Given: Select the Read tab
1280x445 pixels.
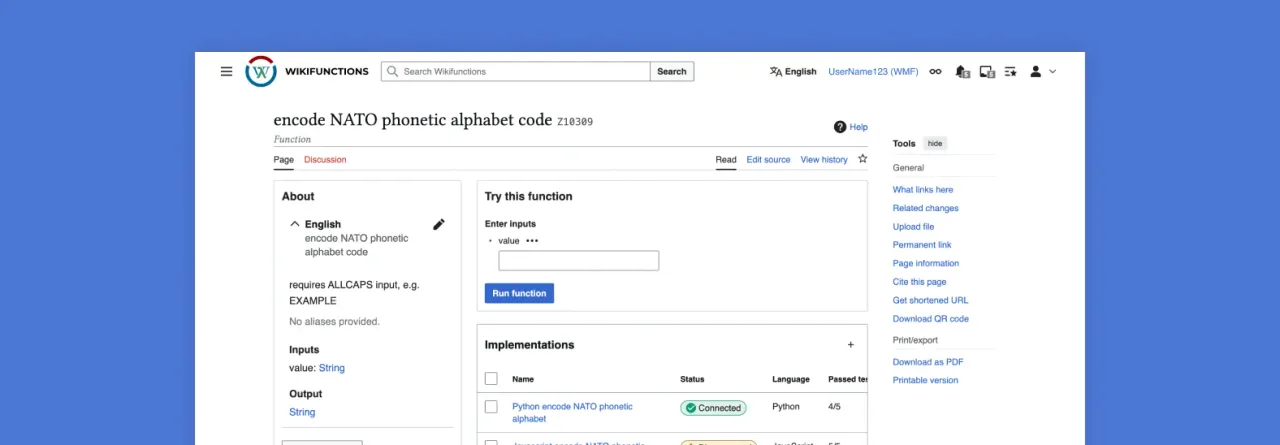Looking at the screenshot, I should 726,160.
